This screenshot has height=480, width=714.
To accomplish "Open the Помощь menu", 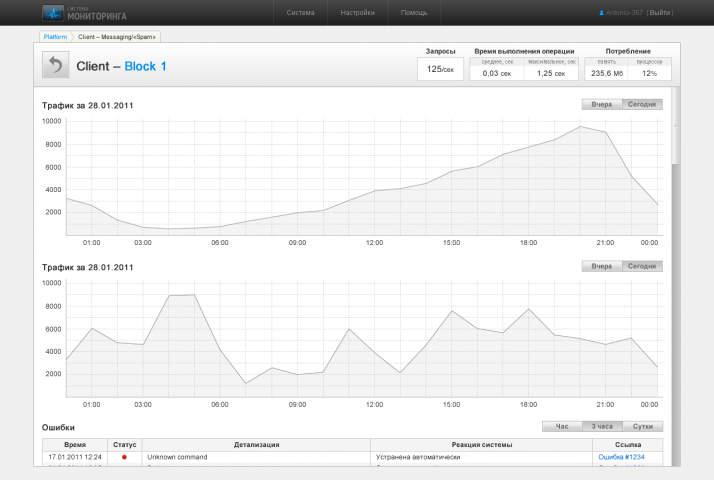I will tap(414, 13).
